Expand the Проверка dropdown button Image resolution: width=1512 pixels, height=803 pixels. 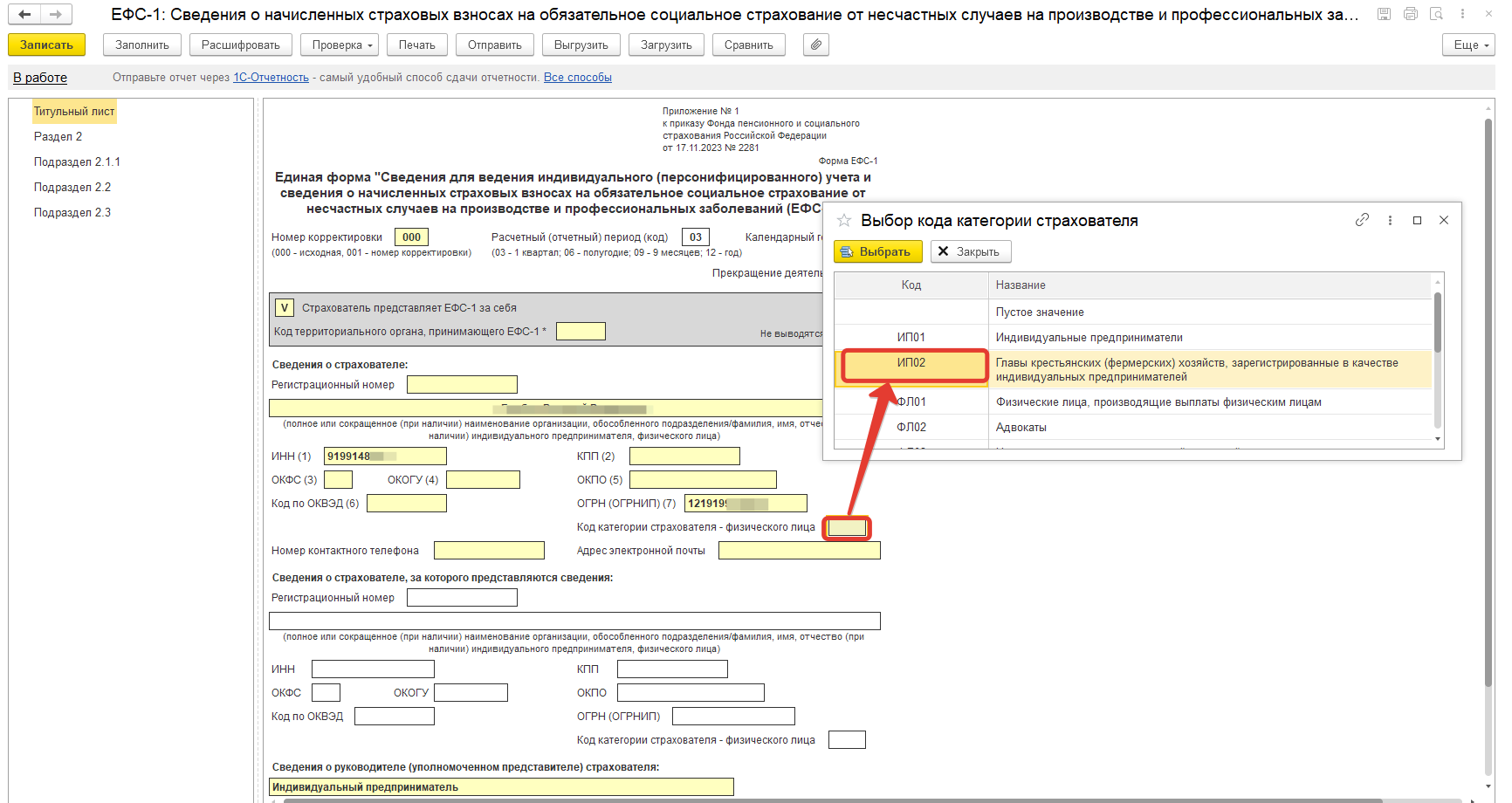342,45
